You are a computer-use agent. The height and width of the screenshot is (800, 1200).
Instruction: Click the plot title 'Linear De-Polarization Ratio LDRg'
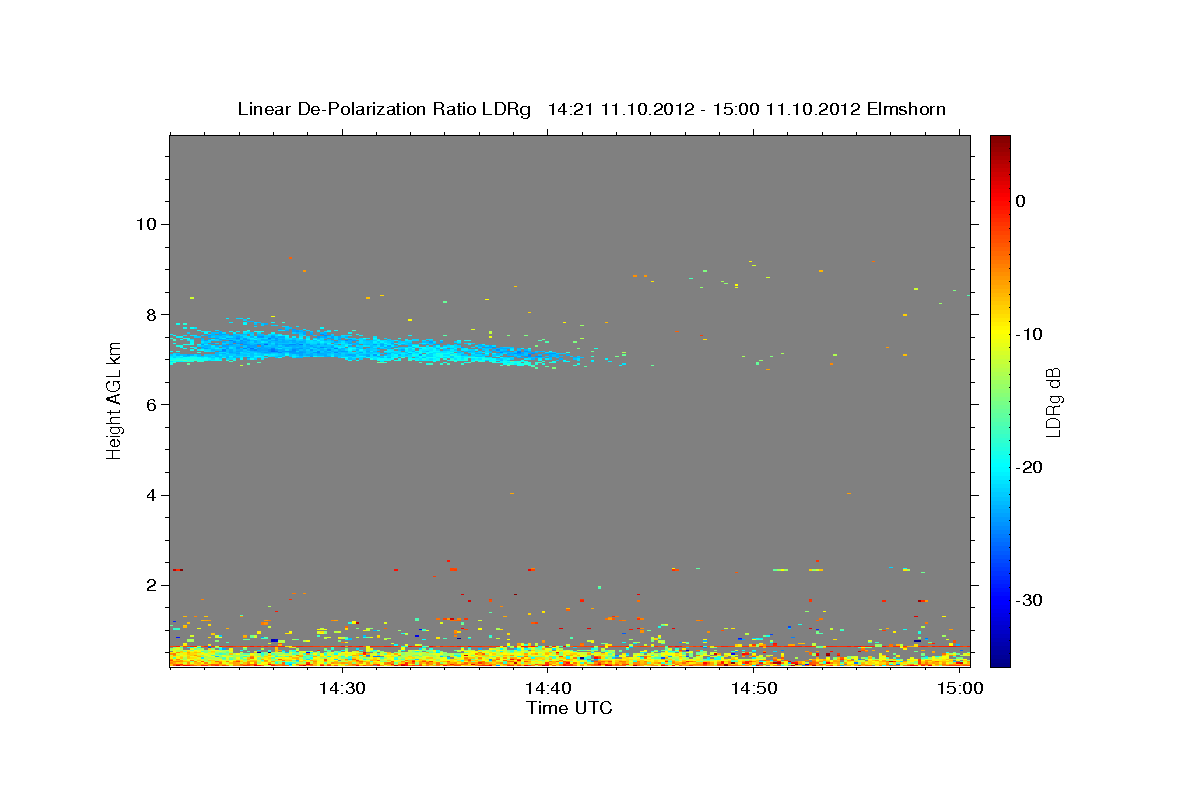point(383,109)
